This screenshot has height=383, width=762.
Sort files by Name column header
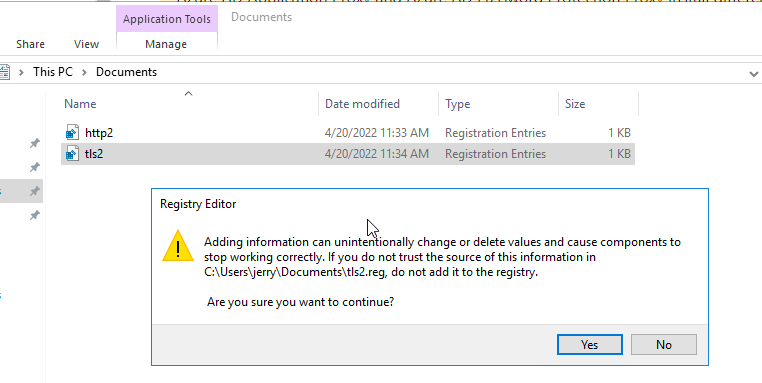[x=80, y=104]
